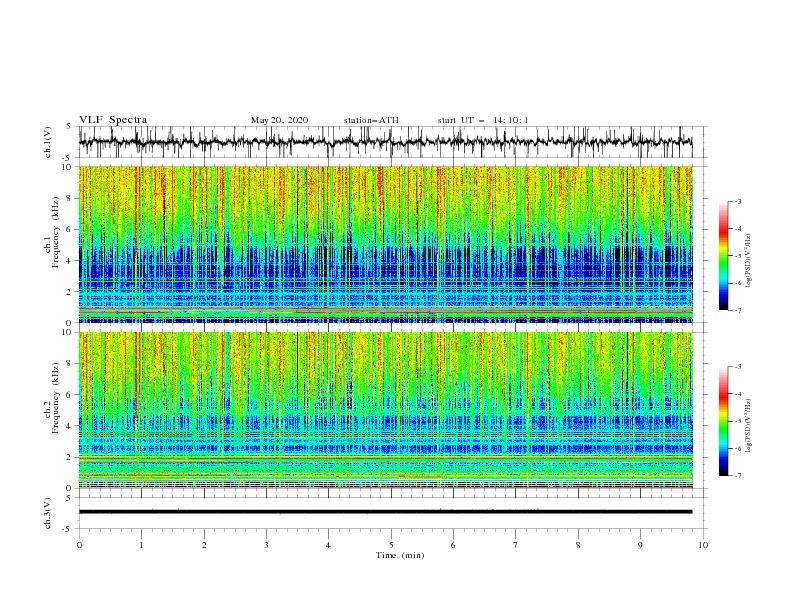Click the ch.1(V) waveform axis label
Image resolution: width=792 pixels, height=612 pixels.
[48, 142]
